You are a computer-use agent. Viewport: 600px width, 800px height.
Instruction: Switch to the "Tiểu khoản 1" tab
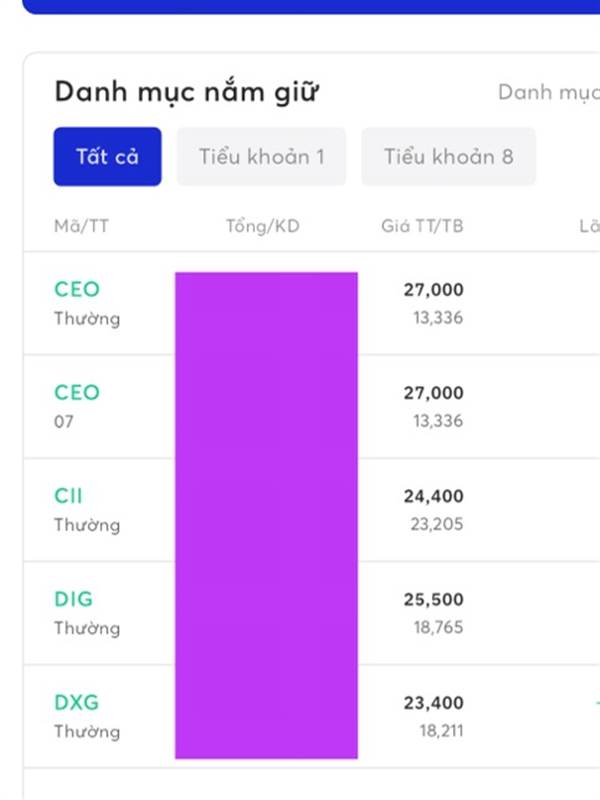(261, 157)
